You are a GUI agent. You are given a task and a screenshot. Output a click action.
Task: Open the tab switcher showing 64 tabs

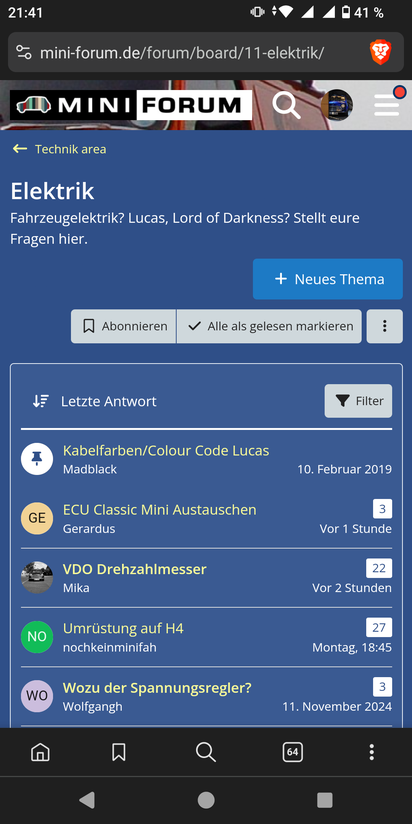[x=293, y=753]
